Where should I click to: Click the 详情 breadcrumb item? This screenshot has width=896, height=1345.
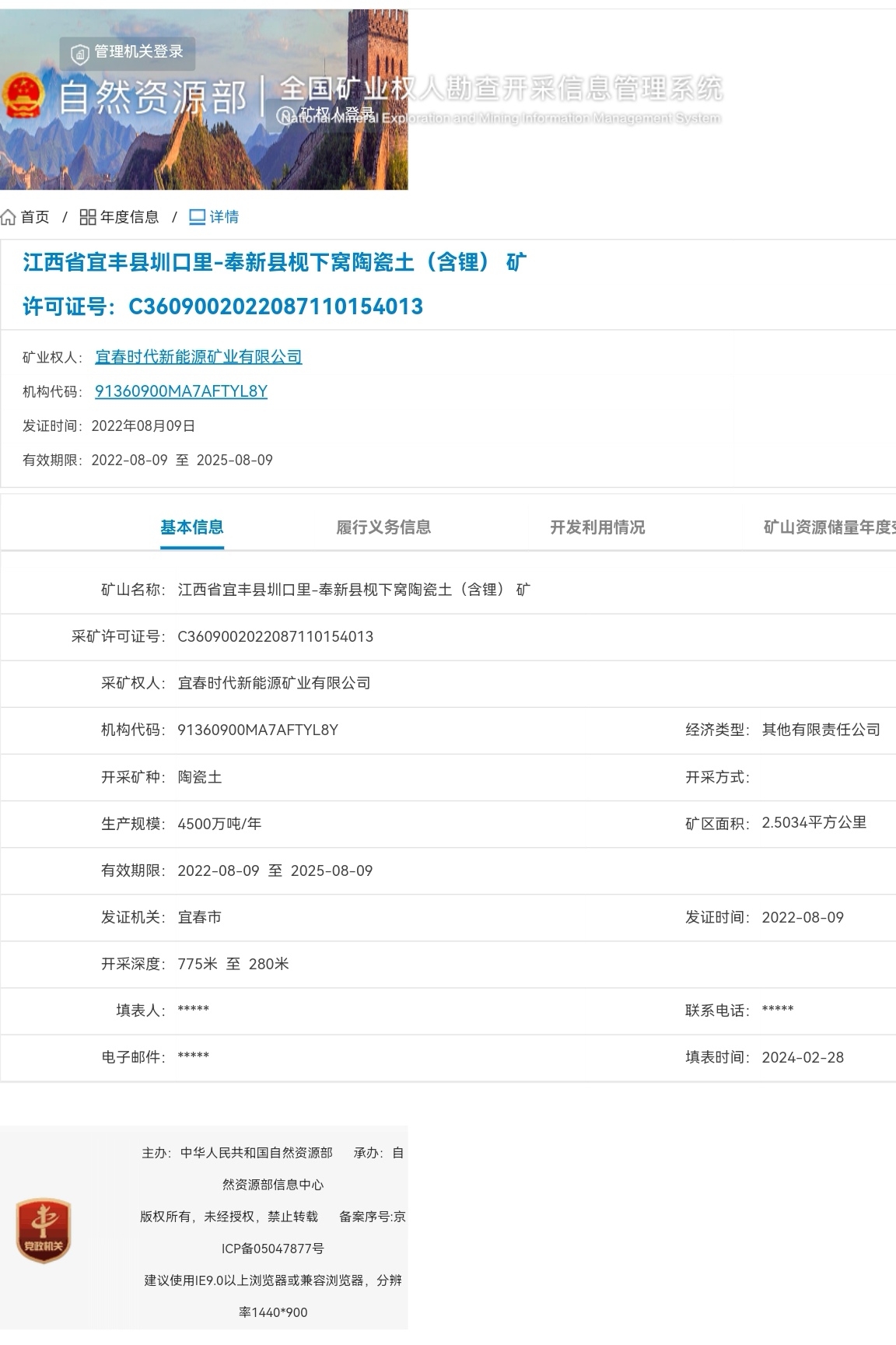pyautogui.click(x=224, y=217)
